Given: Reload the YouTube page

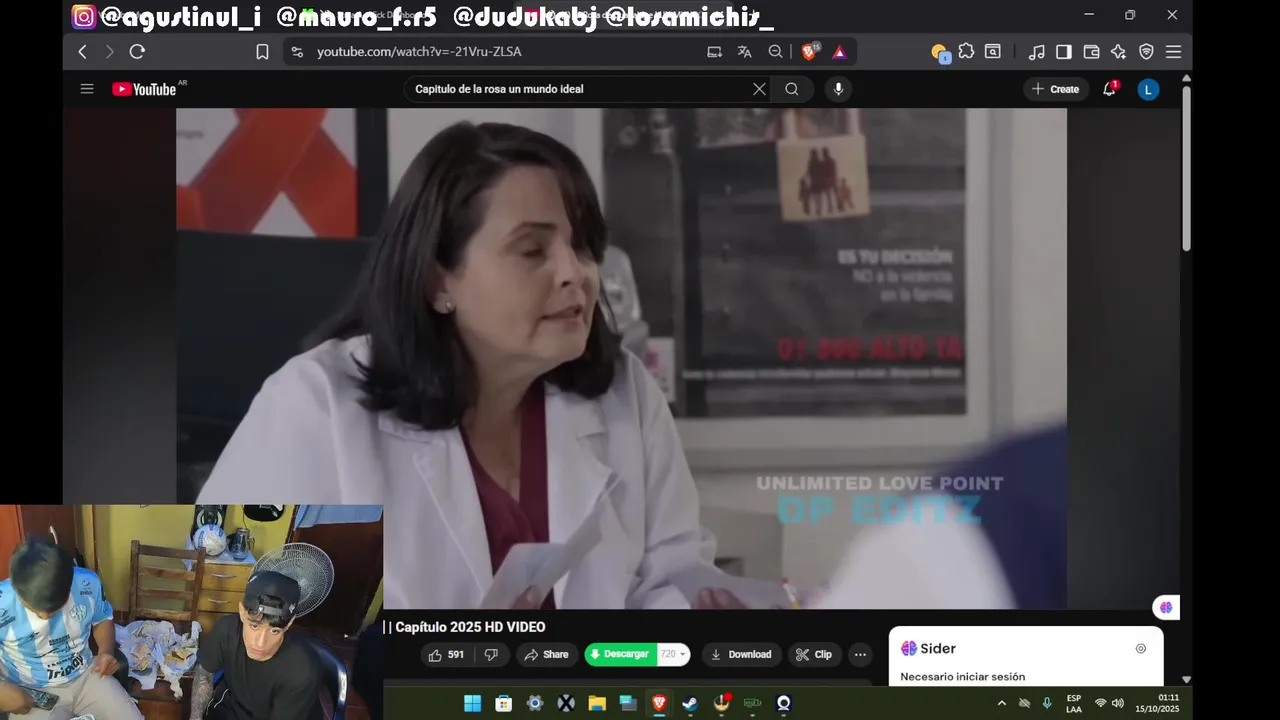Looking at the screenshot, I should click(138, 52).
